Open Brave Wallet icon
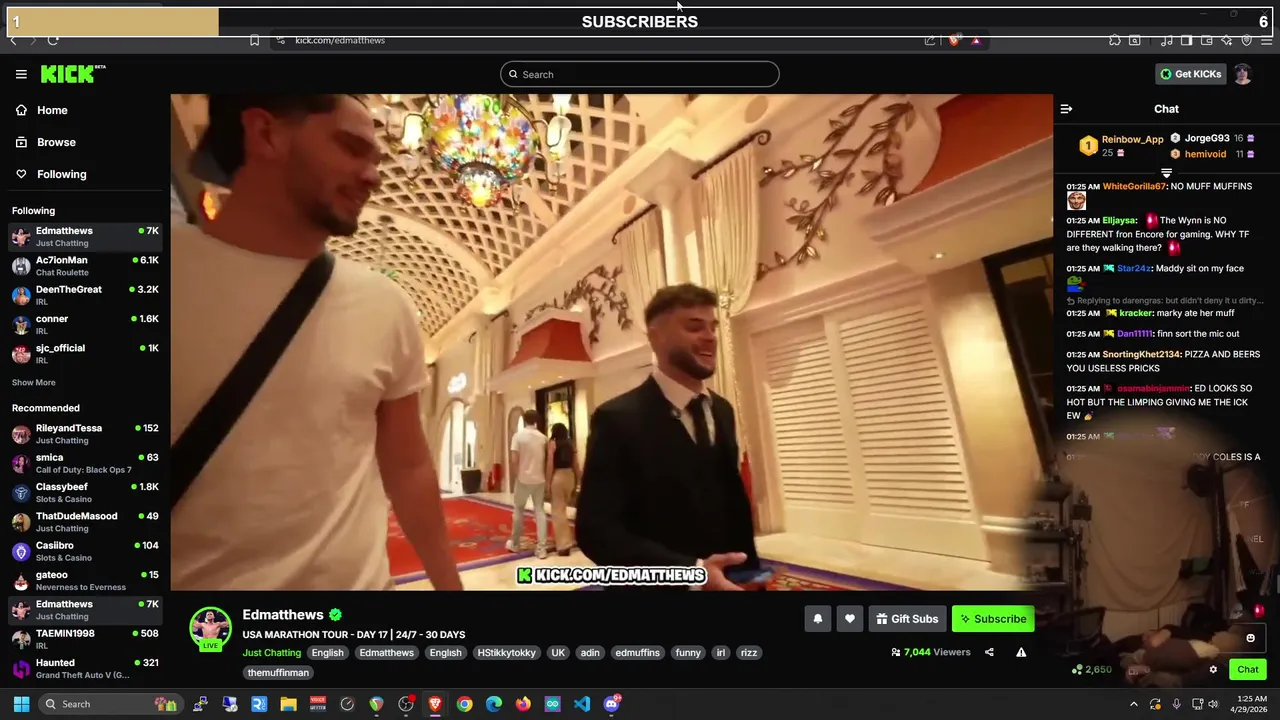The width and height of the screenshot is (1280, 720). point(1206,40)
